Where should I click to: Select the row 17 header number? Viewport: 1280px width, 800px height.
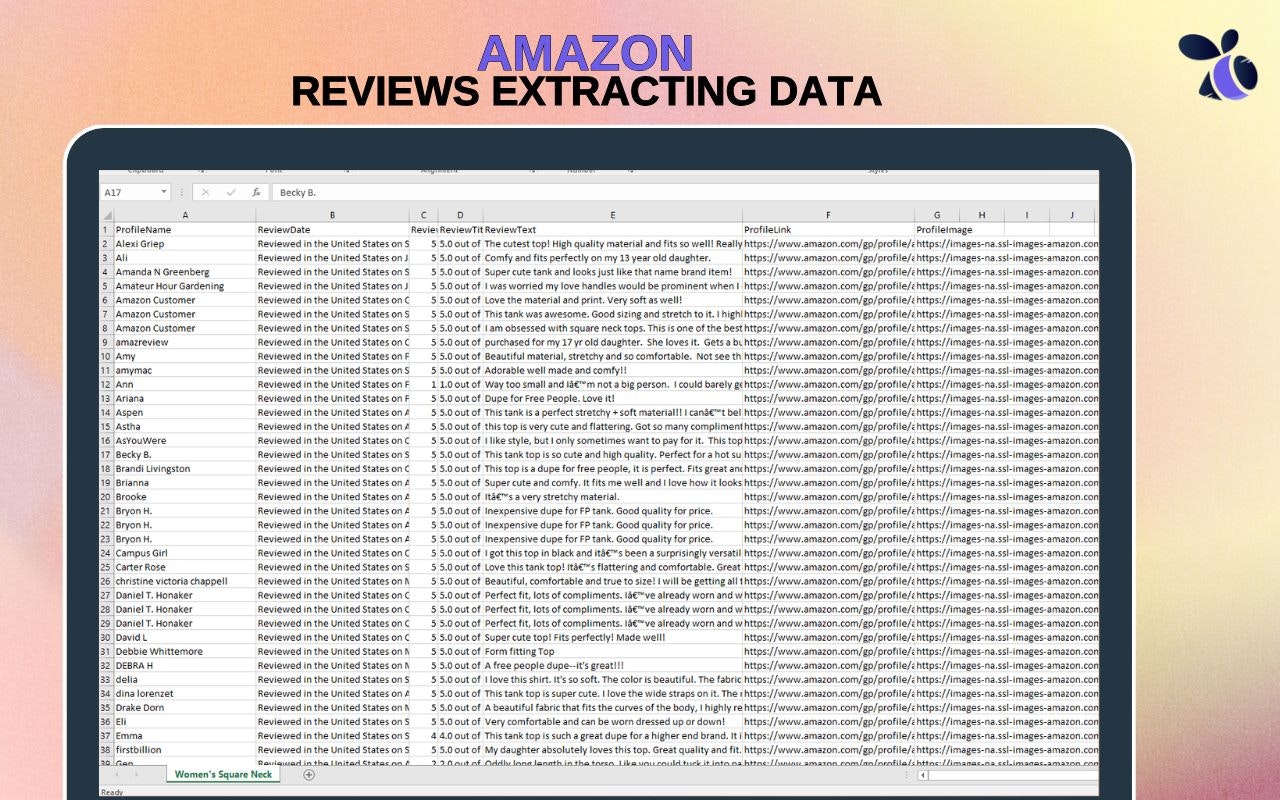106,454
